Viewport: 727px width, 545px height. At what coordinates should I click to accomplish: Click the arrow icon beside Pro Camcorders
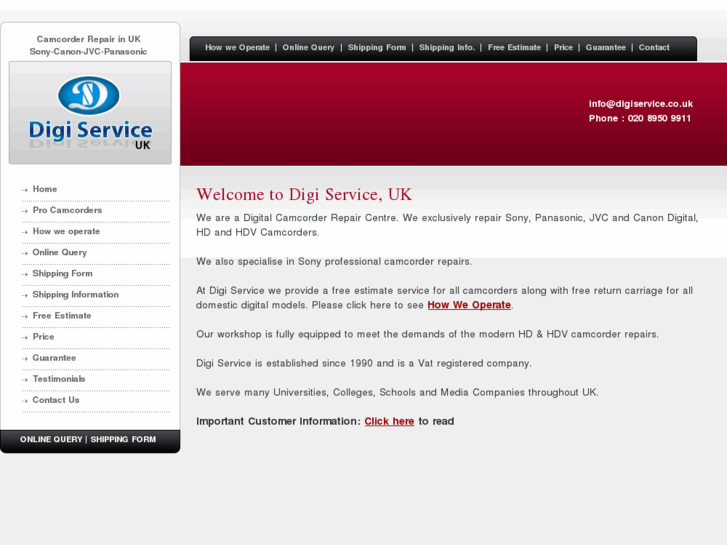(x=25, y=211)
